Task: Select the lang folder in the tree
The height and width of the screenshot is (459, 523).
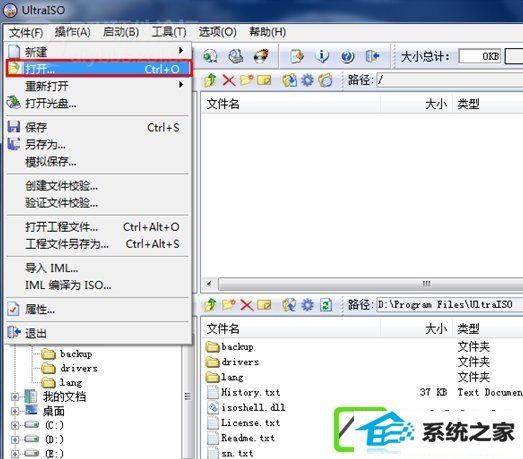Action: click(71, 382)
